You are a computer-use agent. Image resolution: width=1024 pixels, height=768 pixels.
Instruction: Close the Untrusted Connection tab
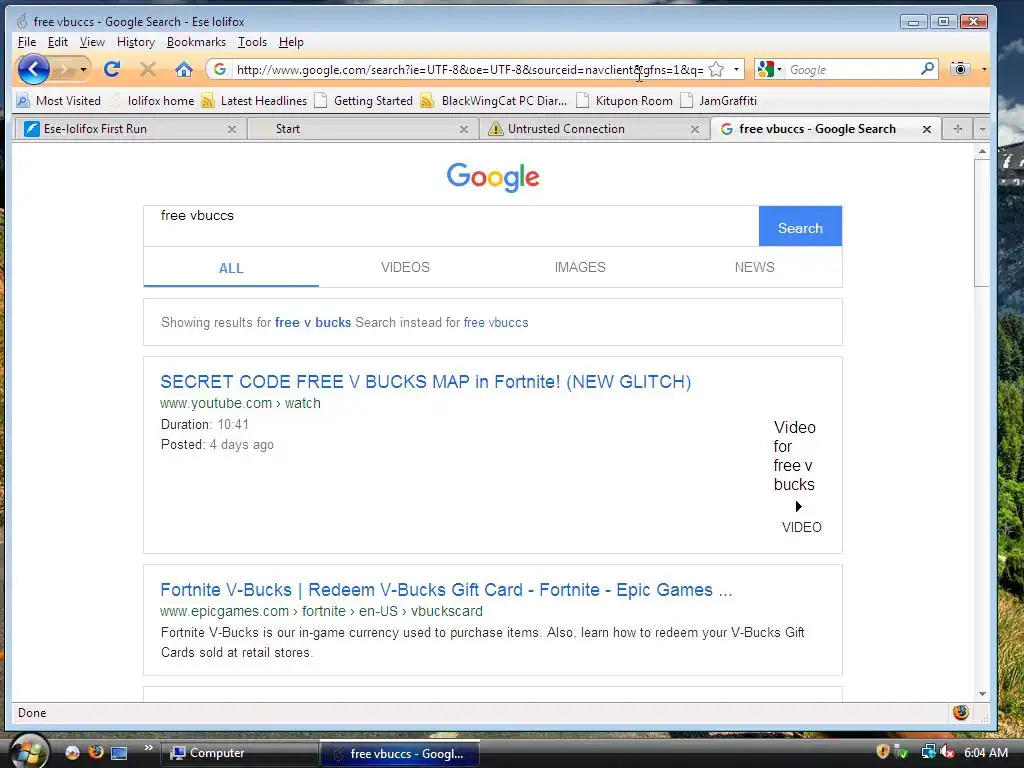(695, 129)
